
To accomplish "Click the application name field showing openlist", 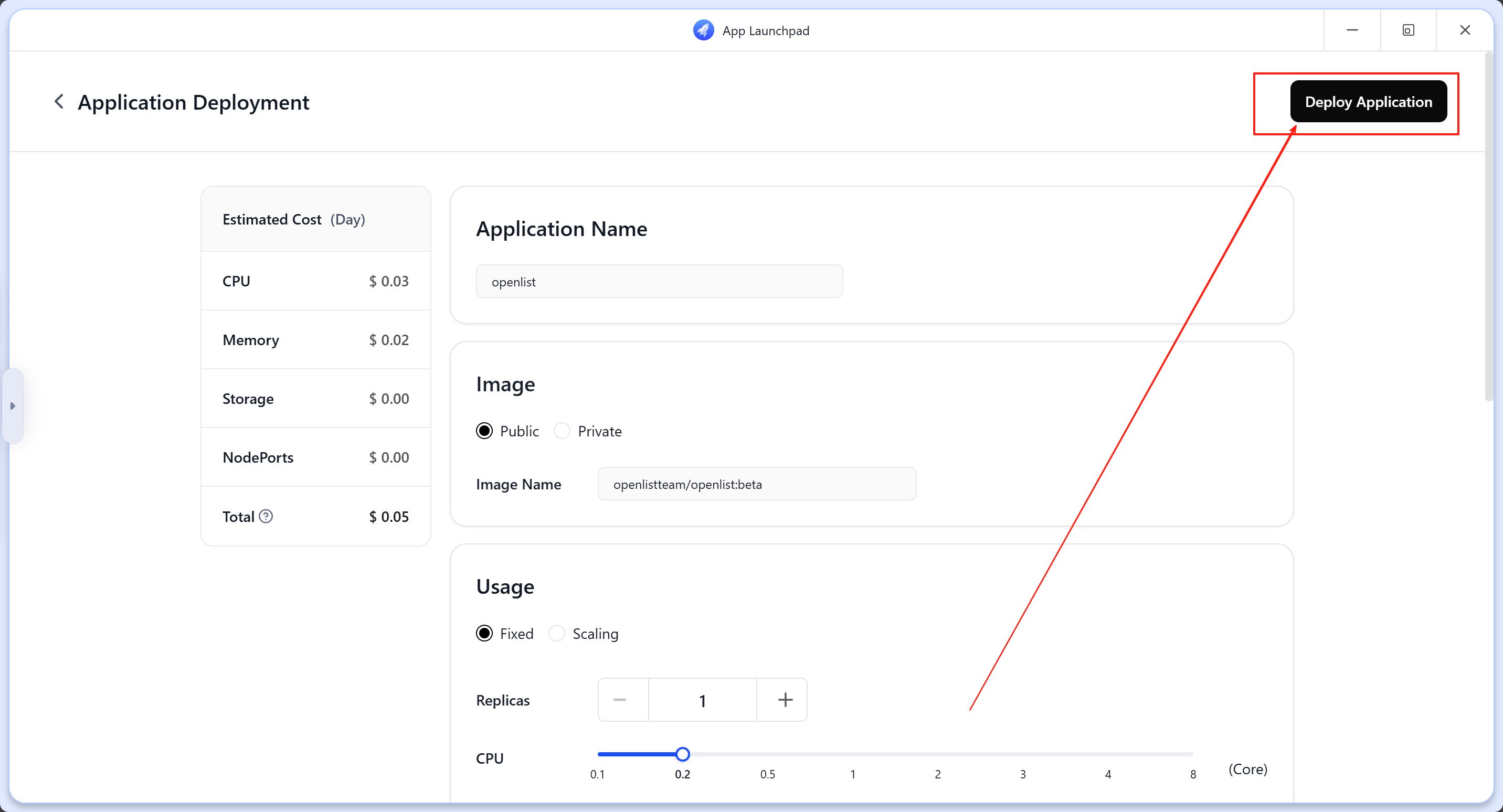I will pos(659,281).
